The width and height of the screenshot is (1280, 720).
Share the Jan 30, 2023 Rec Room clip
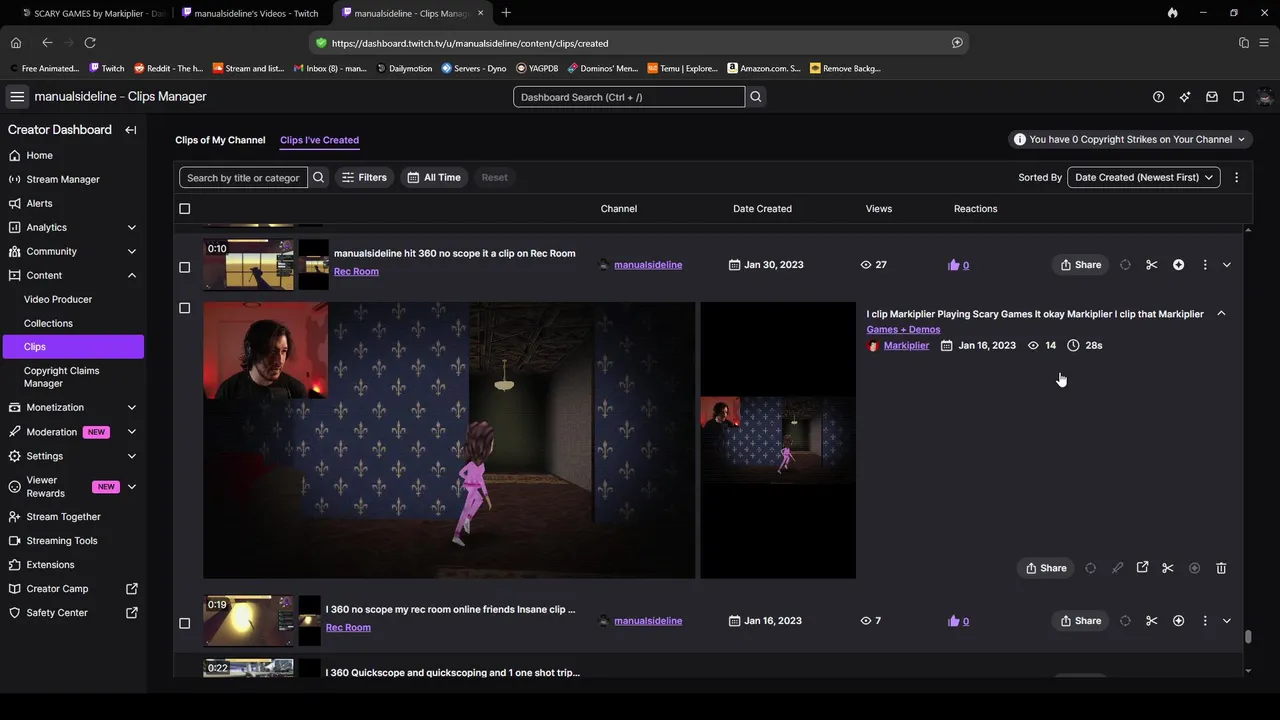coord(1081,265)
